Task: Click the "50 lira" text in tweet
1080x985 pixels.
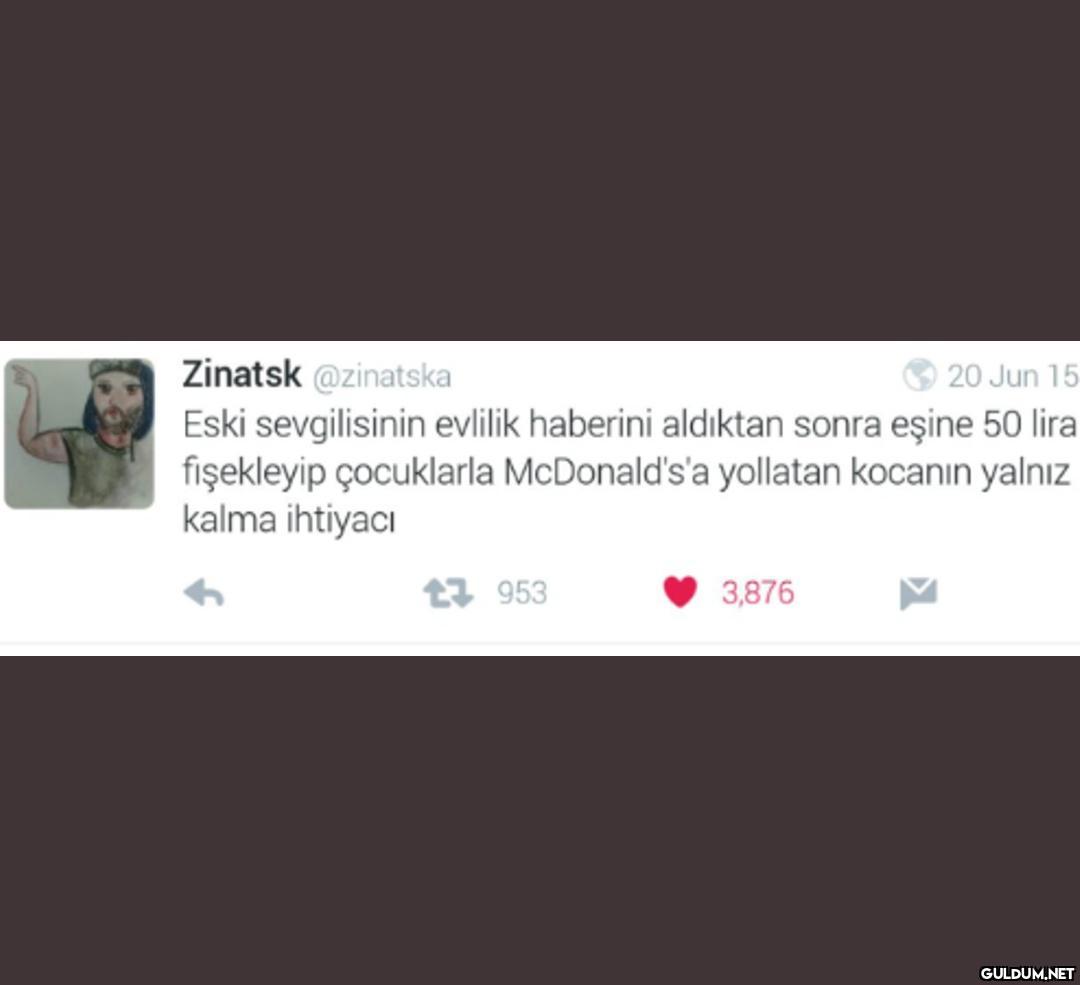Action: pos(1030,425)
